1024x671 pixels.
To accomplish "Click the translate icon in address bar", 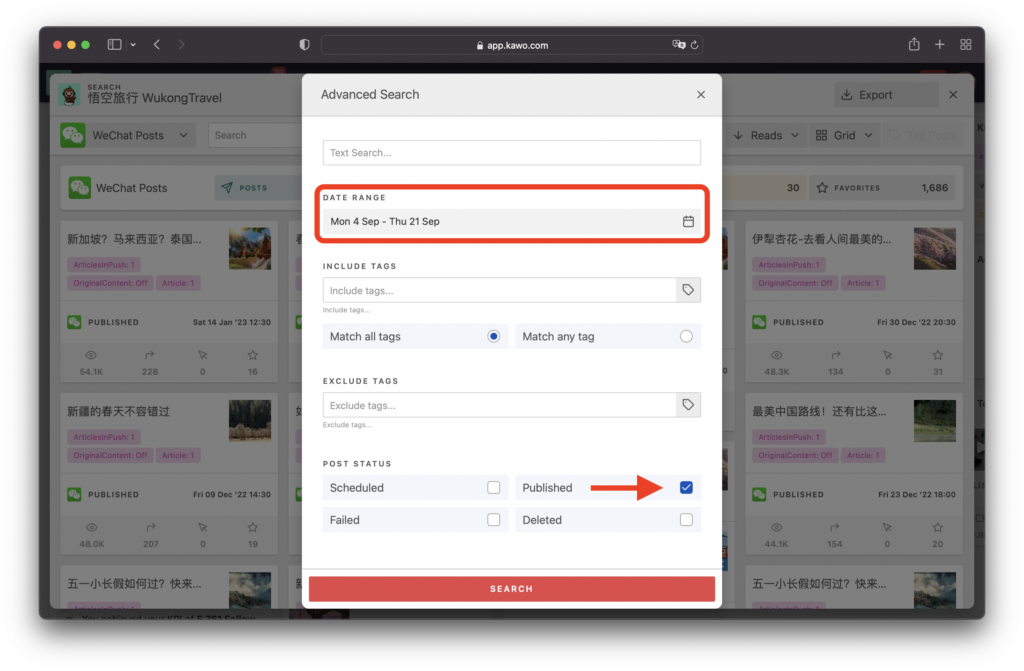I will [x=679, y=44].
